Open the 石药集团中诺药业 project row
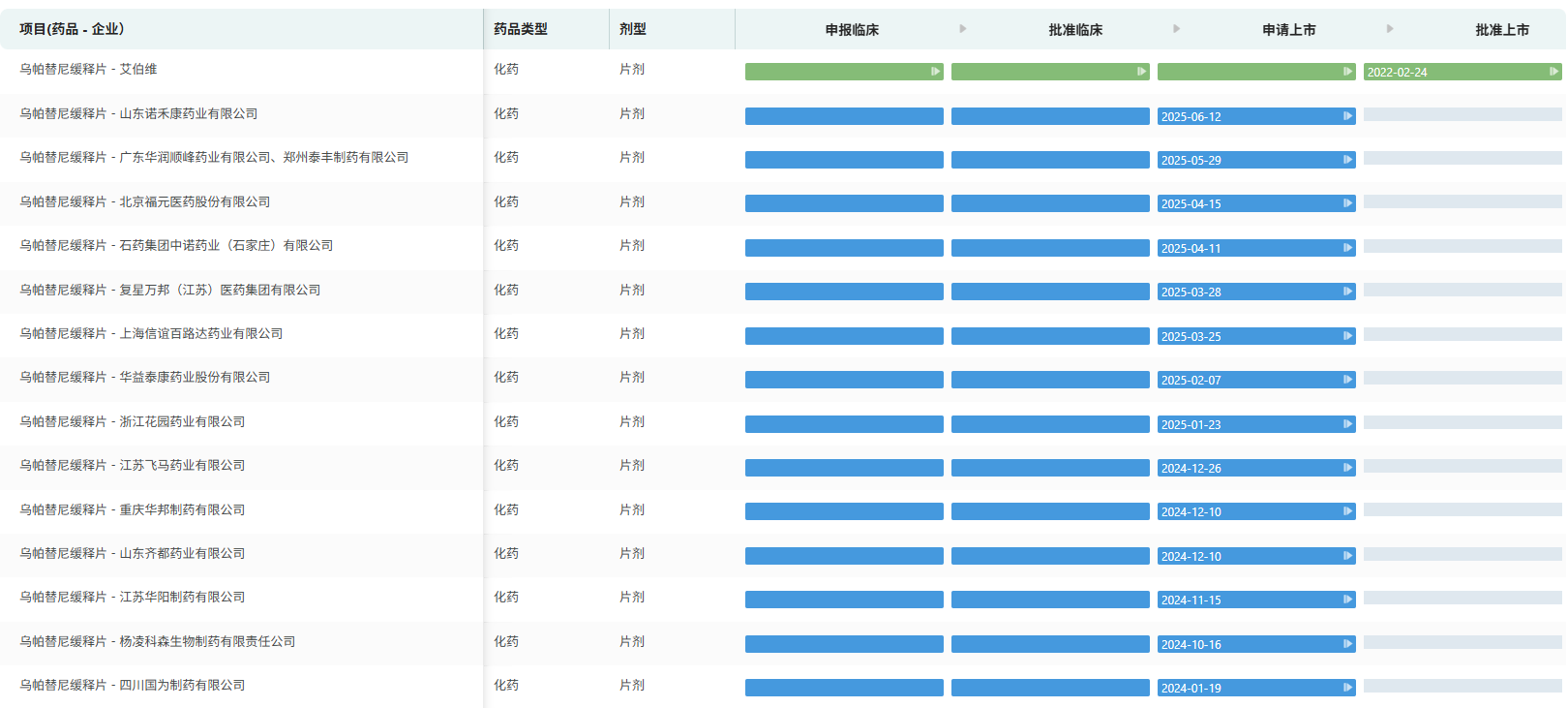The width and height of the screenshot is (1568, 708). pyautogui.click(x=176, y=245)
